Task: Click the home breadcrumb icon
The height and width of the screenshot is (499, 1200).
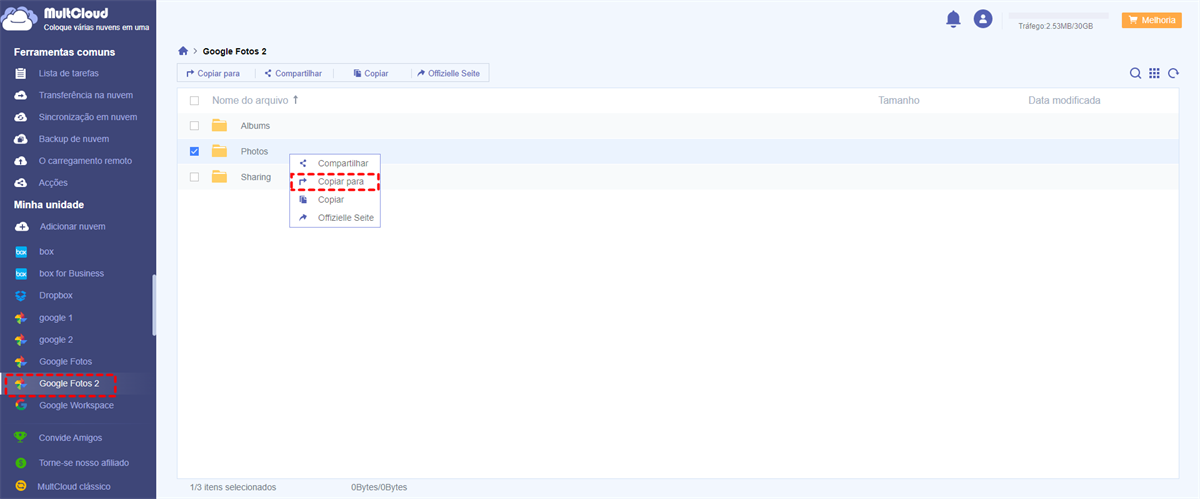Action: pos(183,50)
